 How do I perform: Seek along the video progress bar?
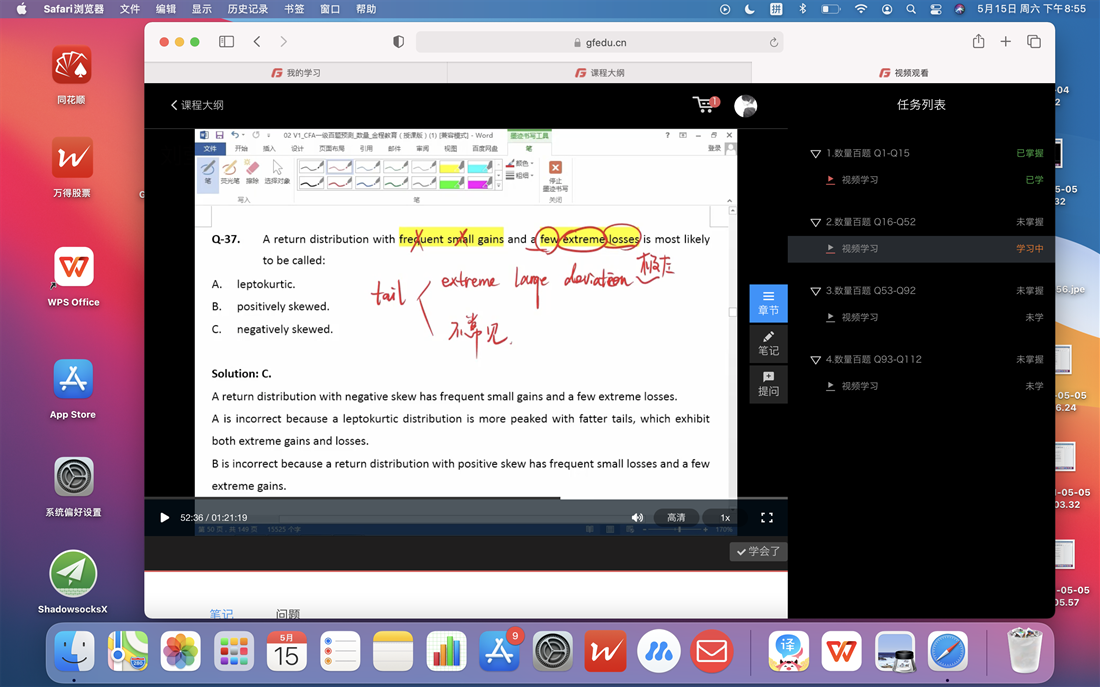click(466, 498)
